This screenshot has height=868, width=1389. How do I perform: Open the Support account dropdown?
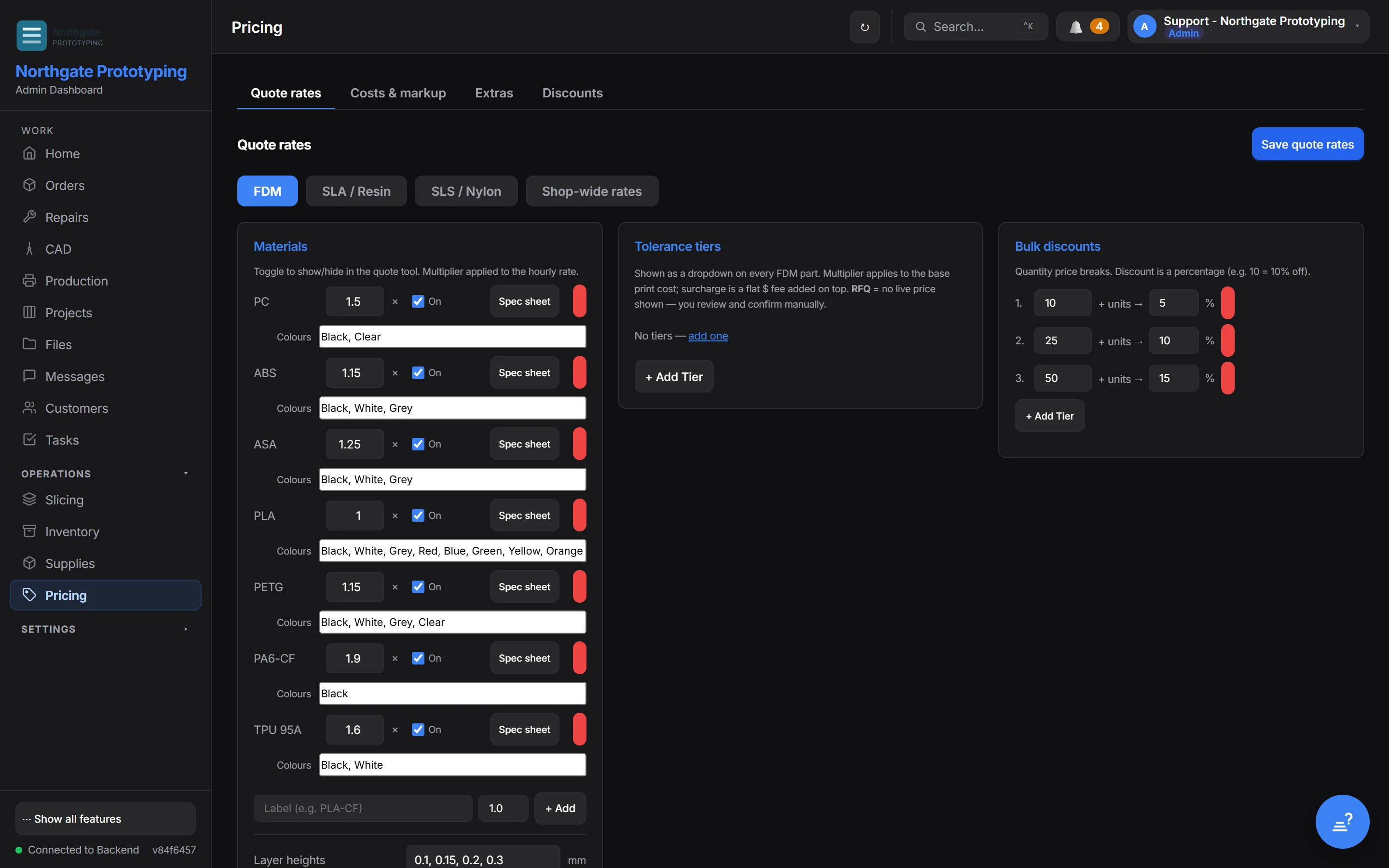coord(1248,27)
